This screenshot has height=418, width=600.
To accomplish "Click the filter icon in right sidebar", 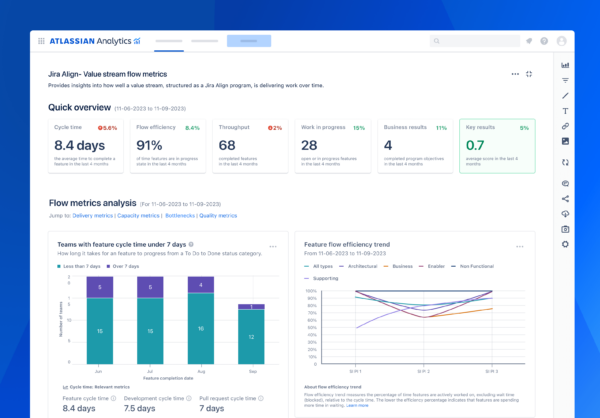I will tap(565, 80).
